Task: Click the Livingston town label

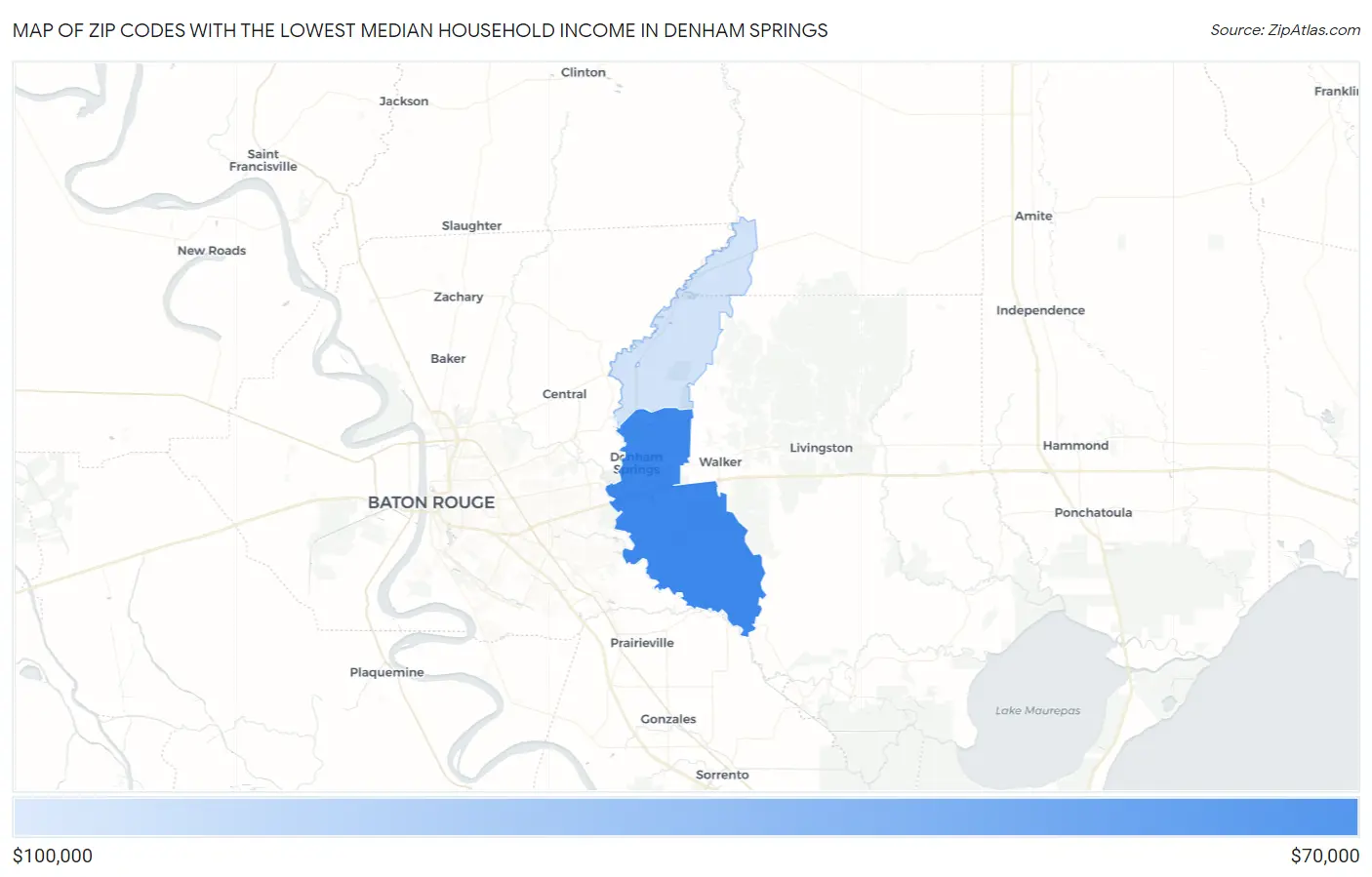Action: (821, 448)
